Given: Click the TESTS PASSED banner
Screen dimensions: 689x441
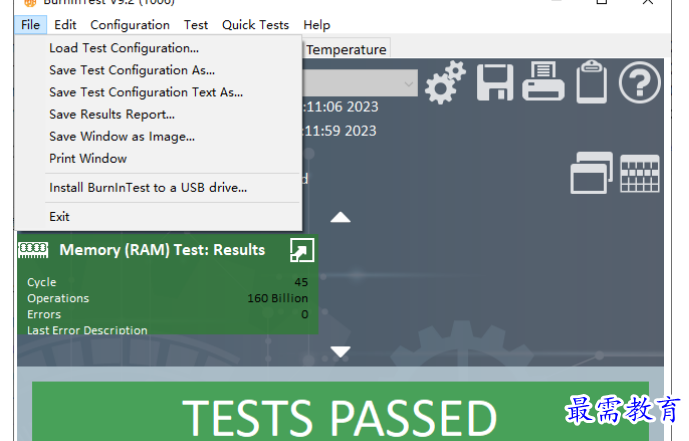Looking at the screenshot, I should (340, 412).
